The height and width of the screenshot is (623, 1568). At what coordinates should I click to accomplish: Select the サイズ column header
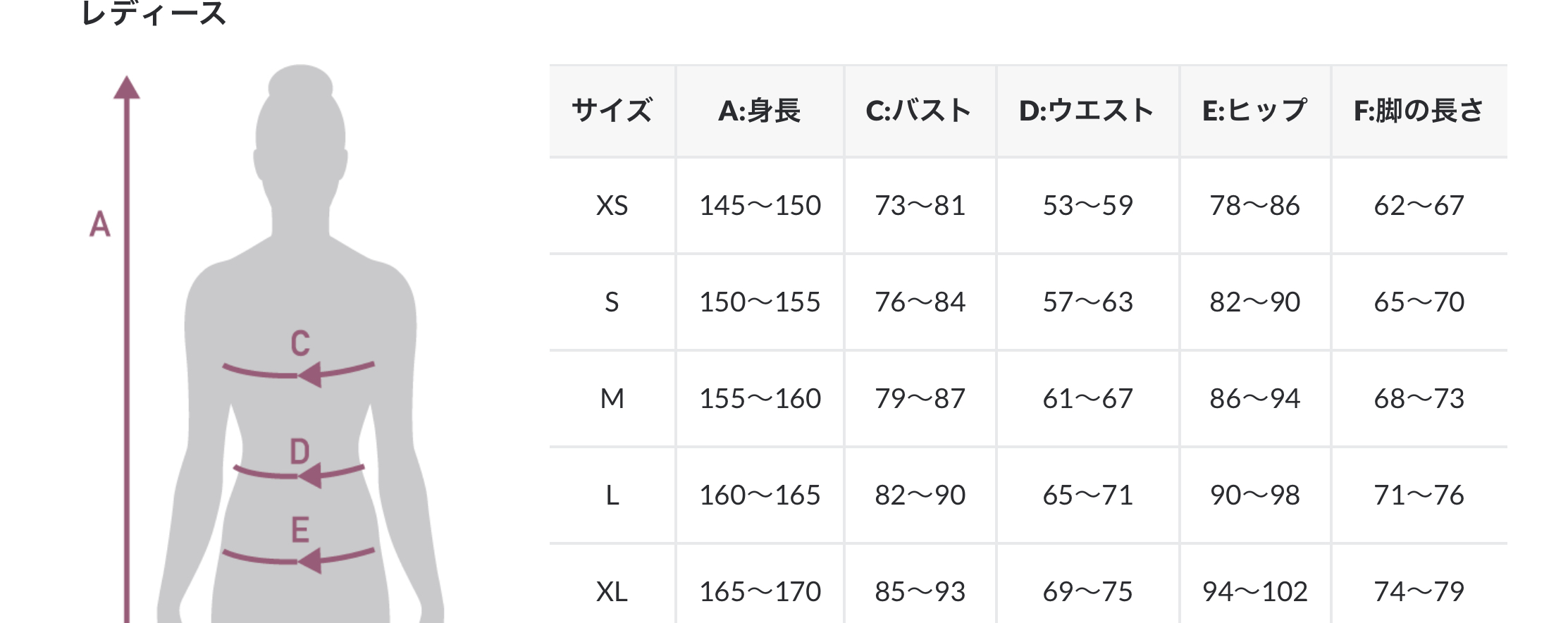[612, 111]
